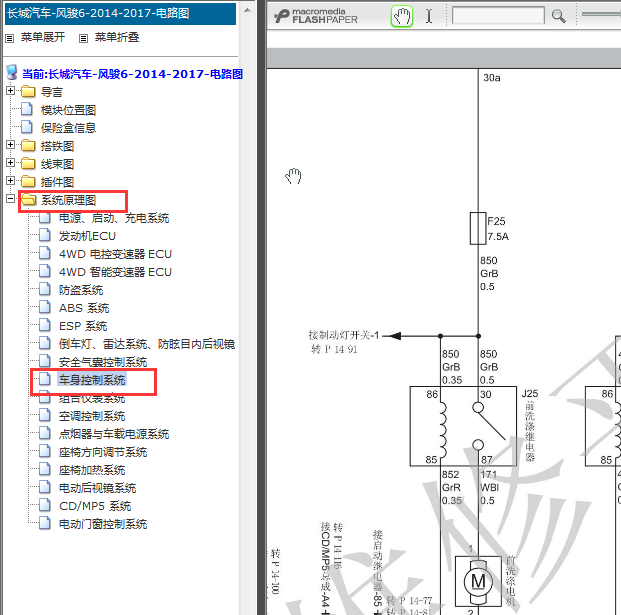Open ESP 系统 diagram

(x=83, y=326)
